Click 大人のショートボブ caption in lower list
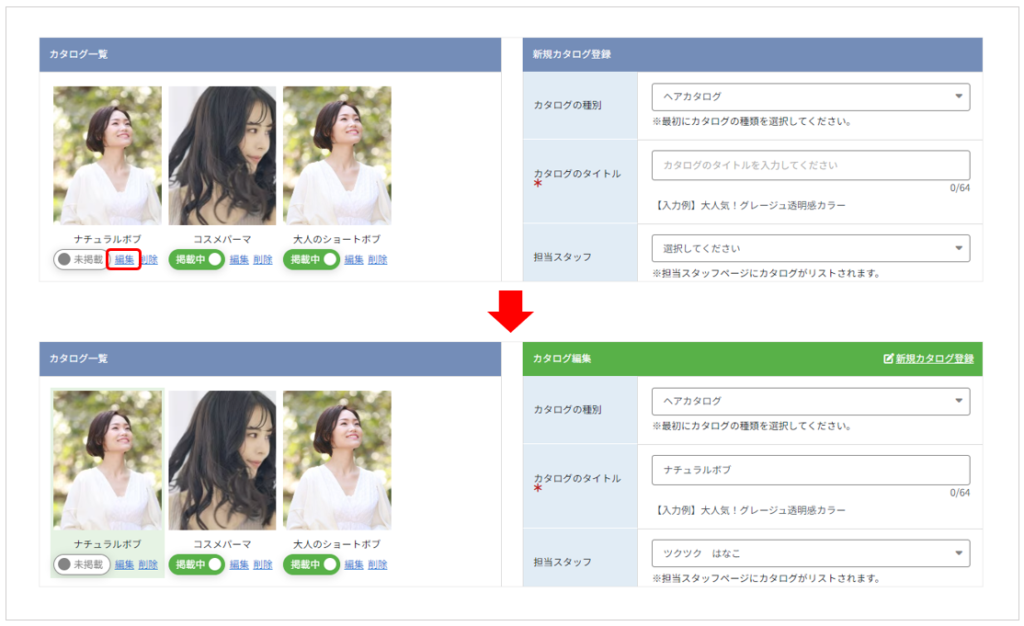 click(x=336, y=544)
